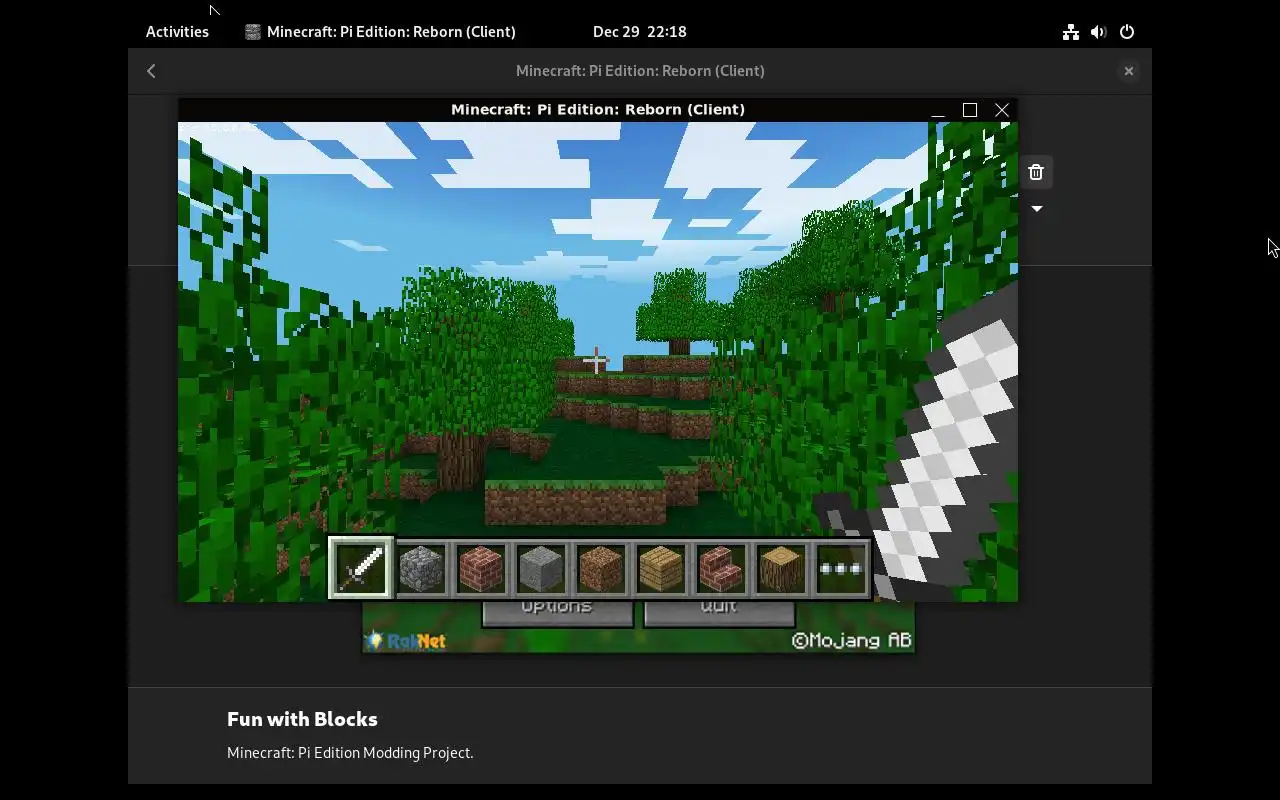Close the Minecraft game window
This screenshot has height=800, width=1280.
coord(1002,110)
